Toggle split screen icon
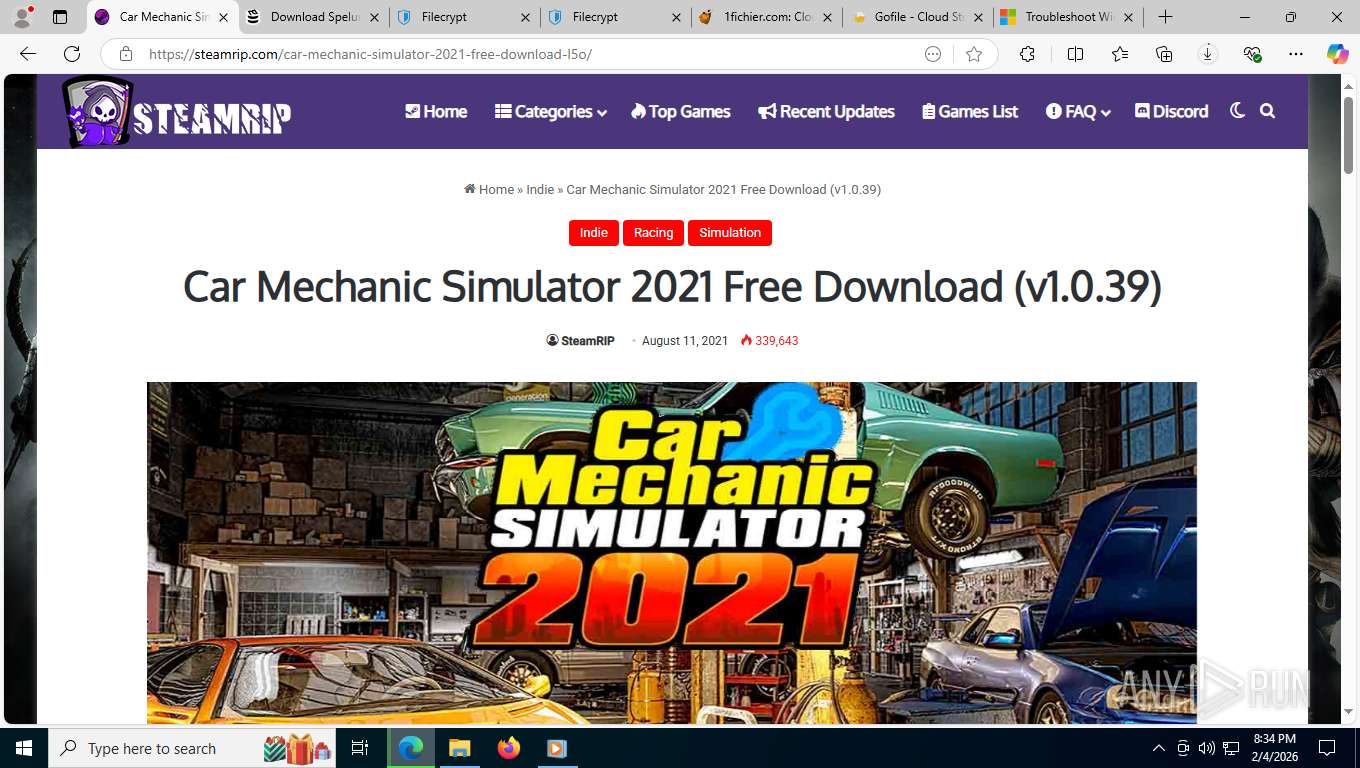The width and height of the screenshot is (1360, 768). (1075, 54)
